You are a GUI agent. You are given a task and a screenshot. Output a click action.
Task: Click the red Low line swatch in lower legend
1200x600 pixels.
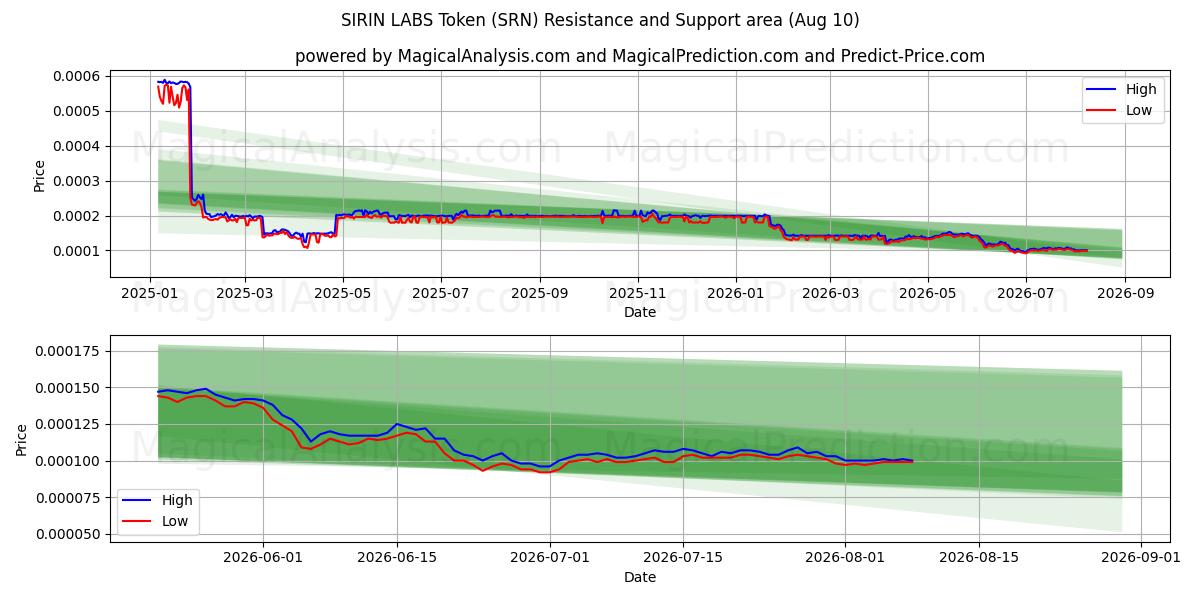(139, 521)
